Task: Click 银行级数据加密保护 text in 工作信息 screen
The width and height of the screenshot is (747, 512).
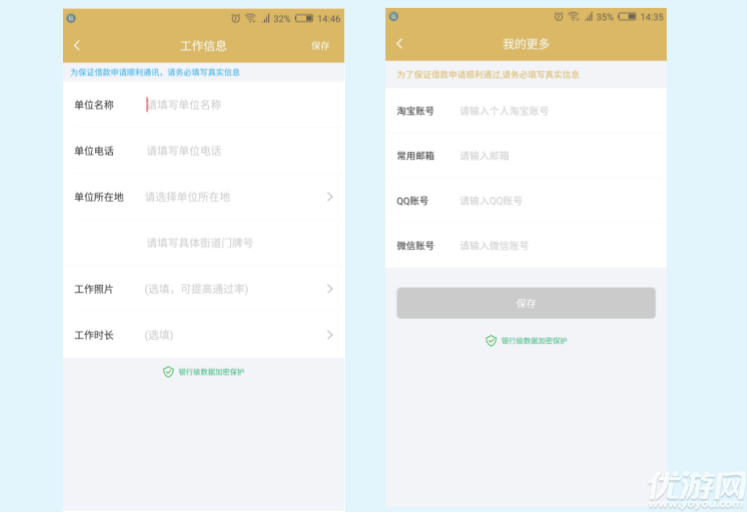Action: 211,372
